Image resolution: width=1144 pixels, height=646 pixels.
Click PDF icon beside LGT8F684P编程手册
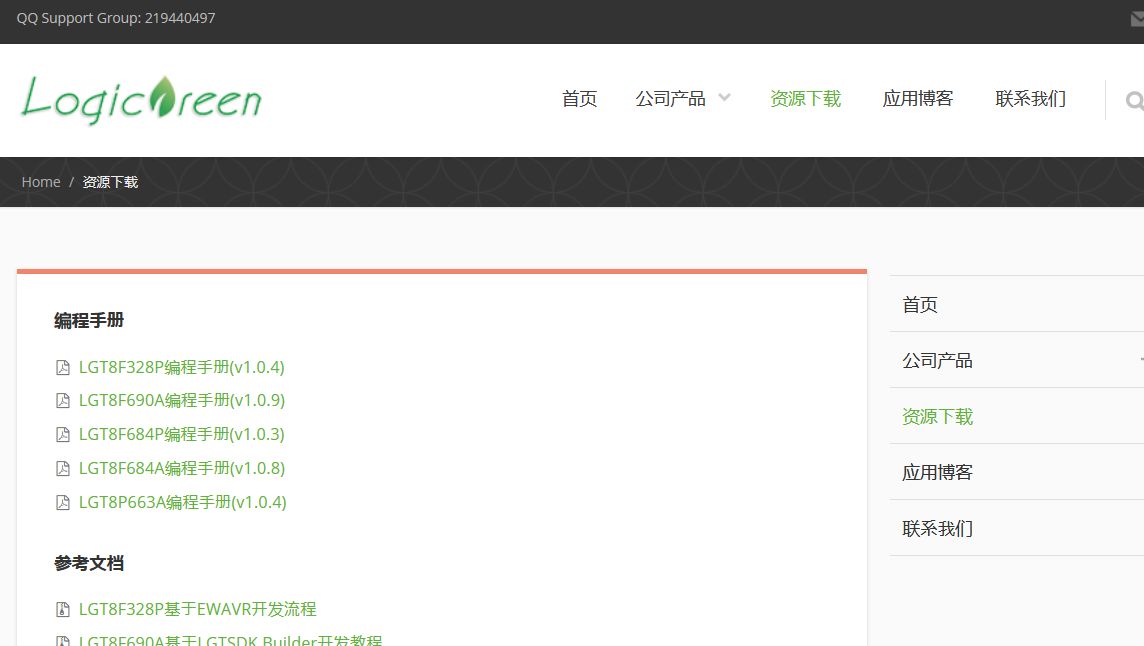[63, 435]
